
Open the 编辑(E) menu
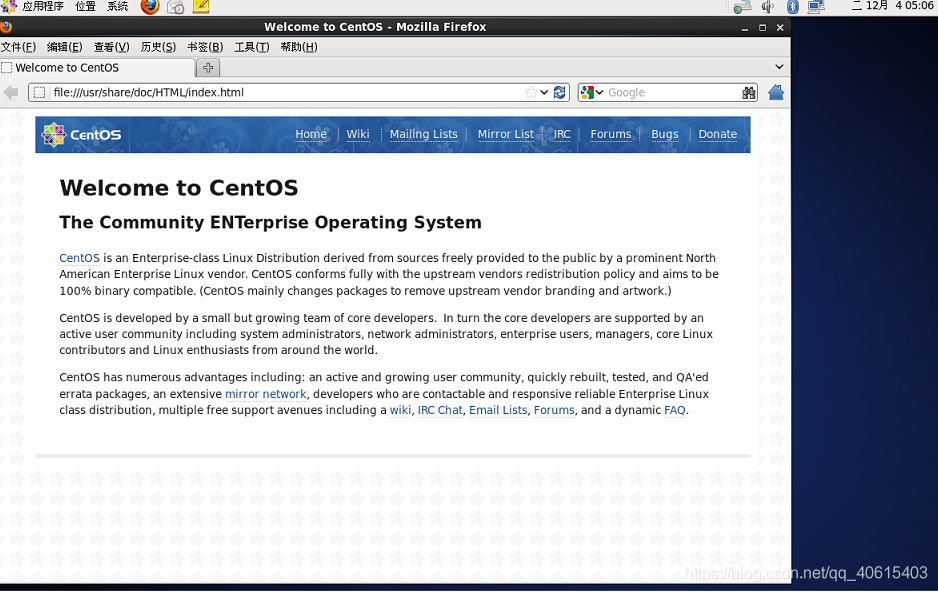click(x=65, y=47)
